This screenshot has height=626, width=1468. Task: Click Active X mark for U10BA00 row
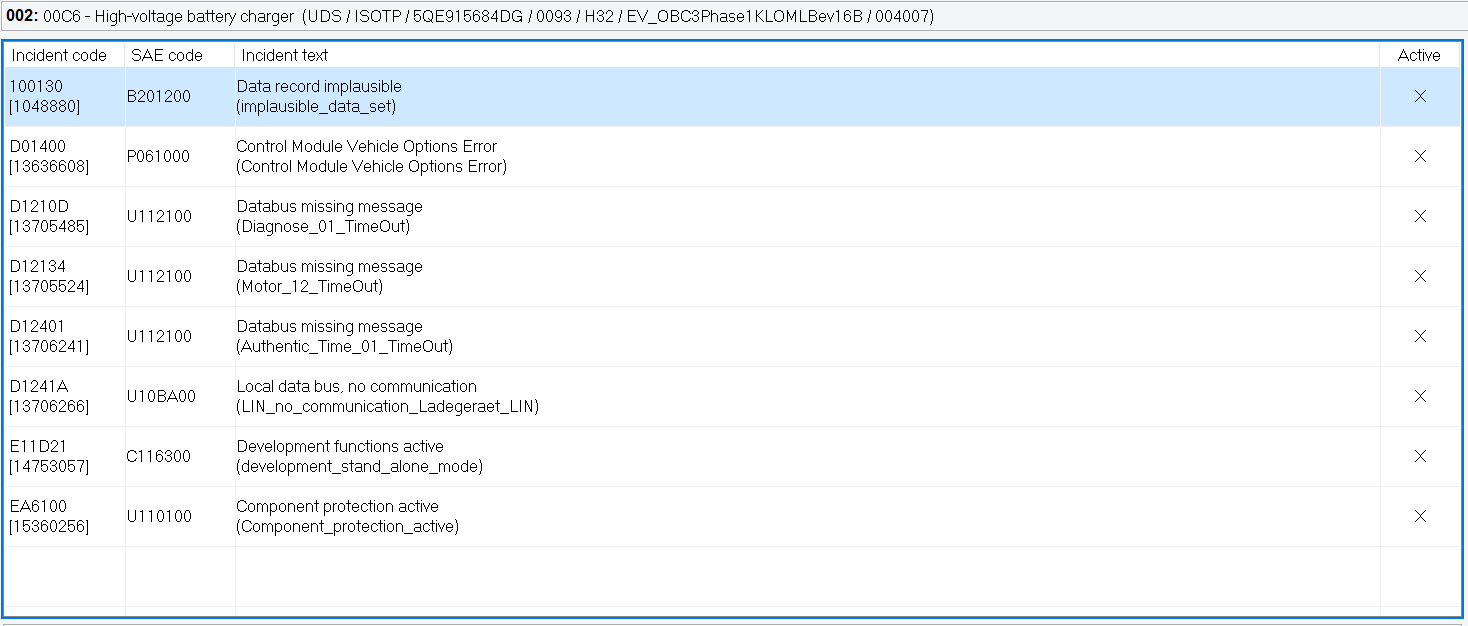pyautogui.click(x=1419, y=396)
